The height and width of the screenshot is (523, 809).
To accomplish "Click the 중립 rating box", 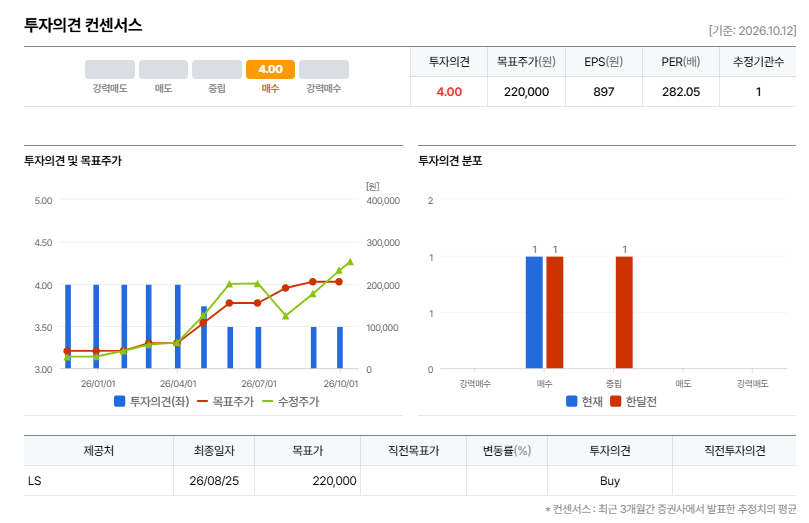I will (217, 69).
